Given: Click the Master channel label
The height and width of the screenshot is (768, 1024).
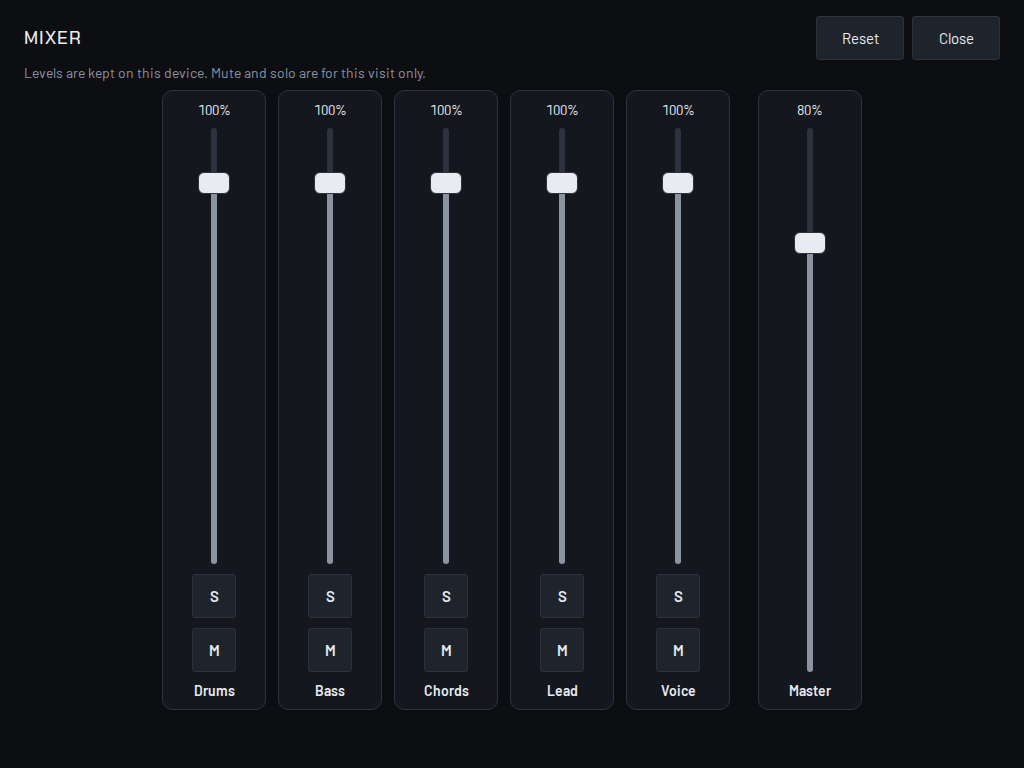Looking at the screenshot, I should point(810,691).
